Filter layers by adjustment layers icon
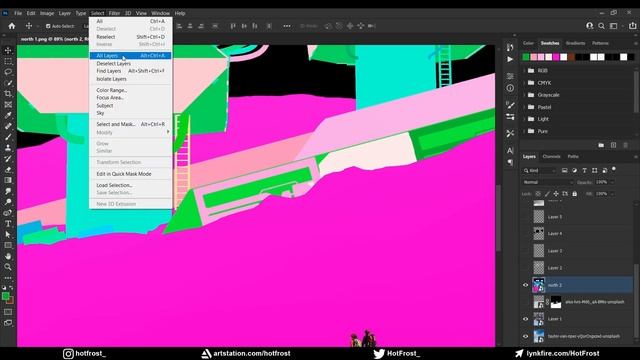Viewport: 640px width, 360px height. tap(575, 170)
